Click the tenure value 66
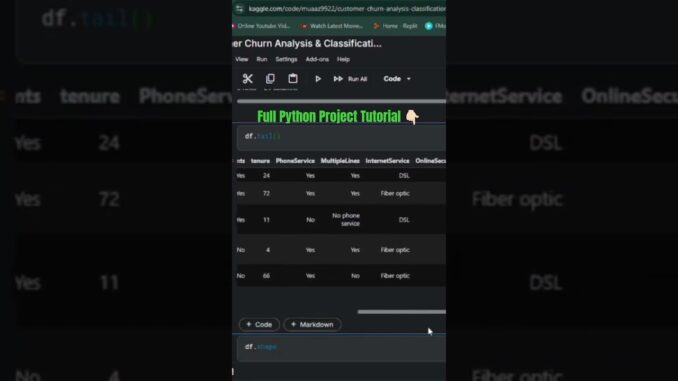Screen dimensions: 678x381 pos(266,276)
